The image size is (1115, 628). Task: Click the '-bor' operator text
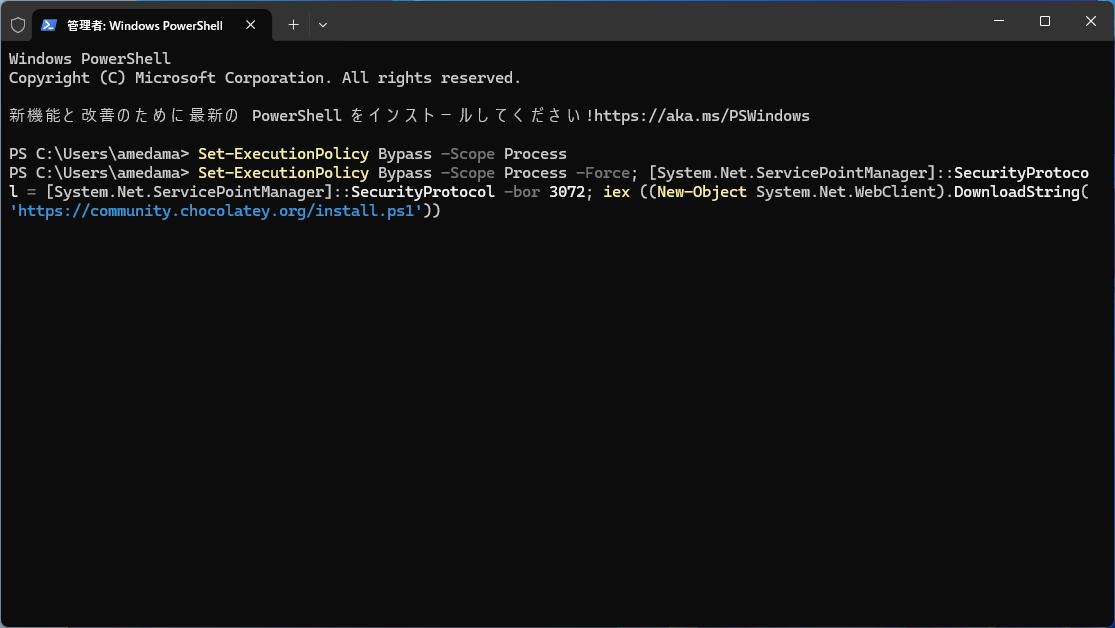click(522, 192)
